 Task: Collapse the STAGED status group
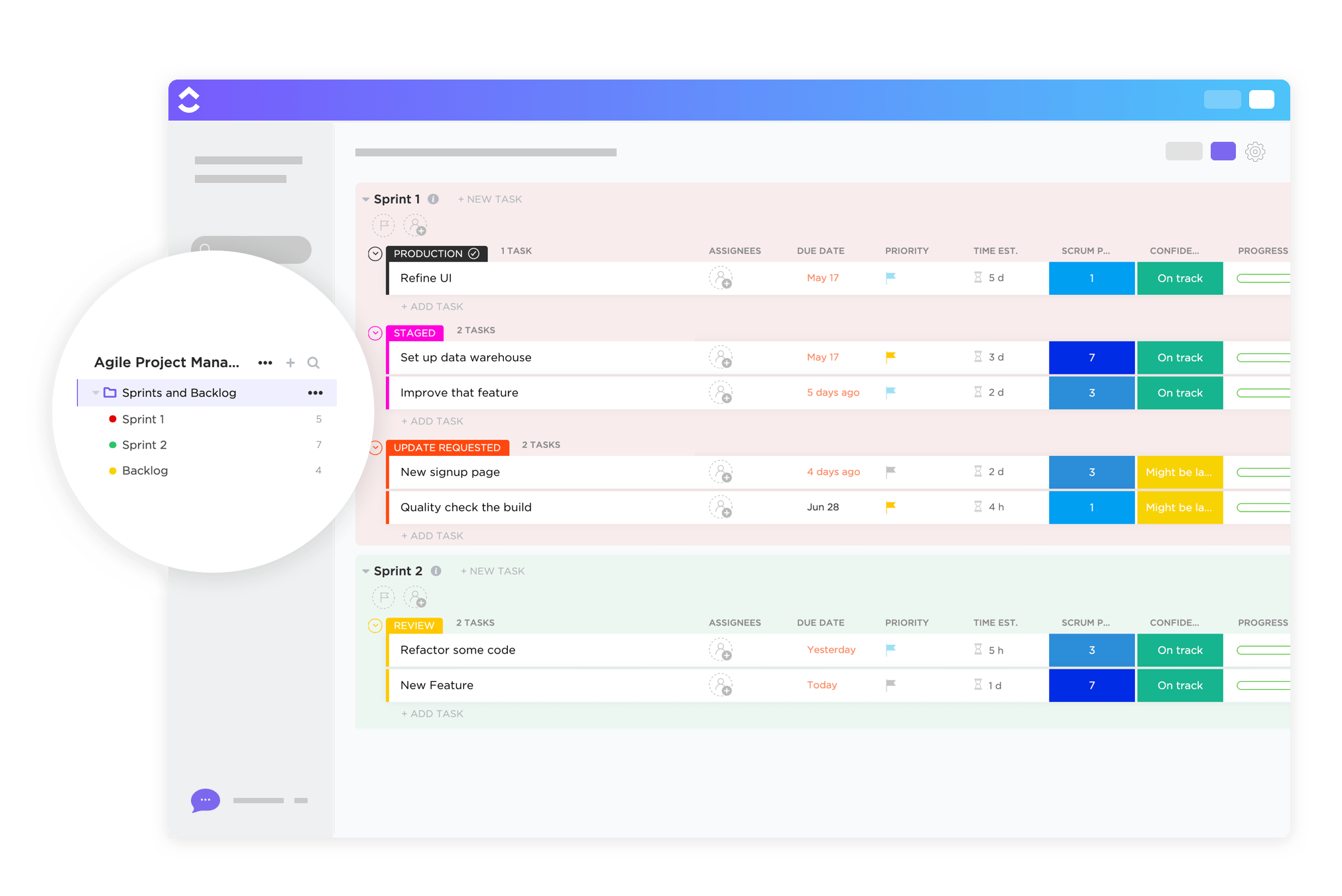(x=375, y=333)
